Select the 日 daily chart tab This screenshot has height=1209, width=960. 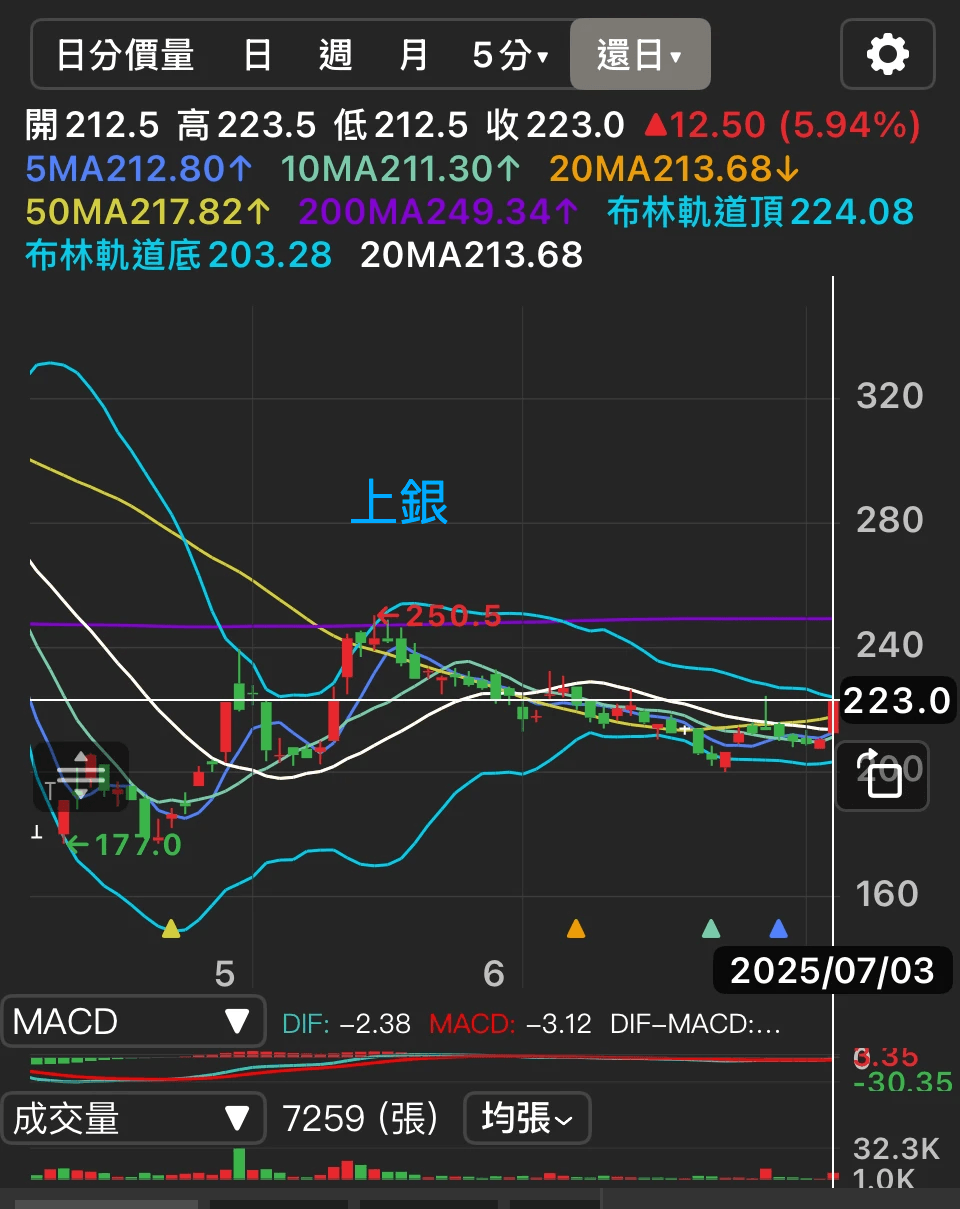[258, 55]
